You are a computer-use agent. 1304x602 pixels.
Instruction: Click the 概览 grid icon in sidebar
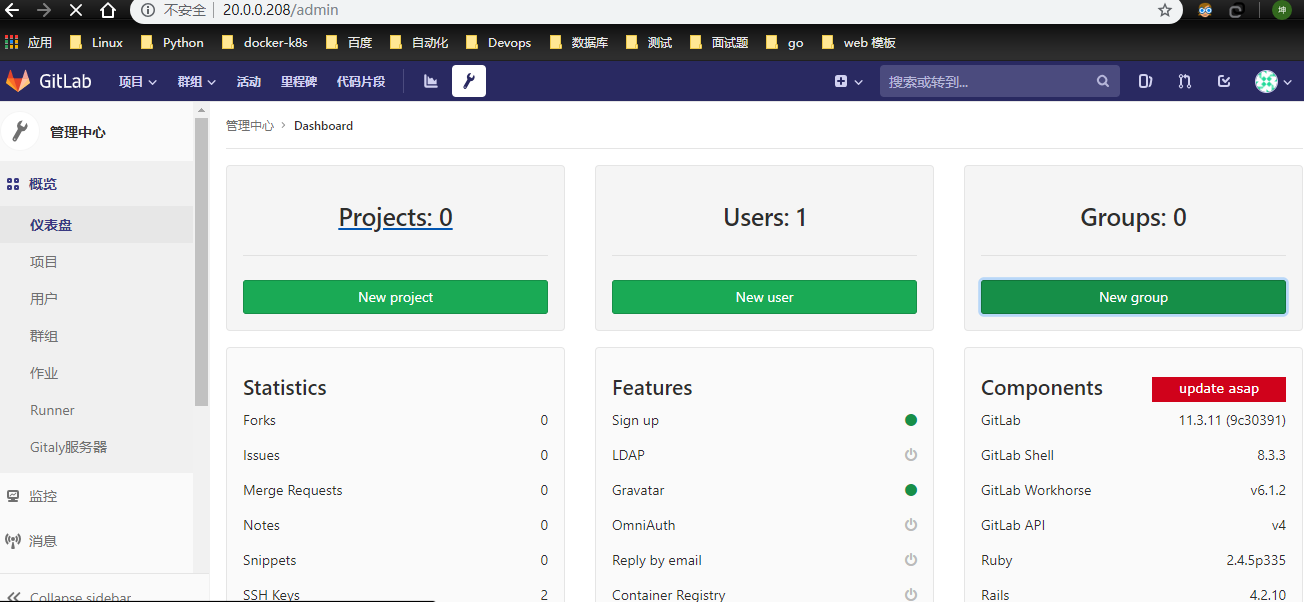pos(13,184)
